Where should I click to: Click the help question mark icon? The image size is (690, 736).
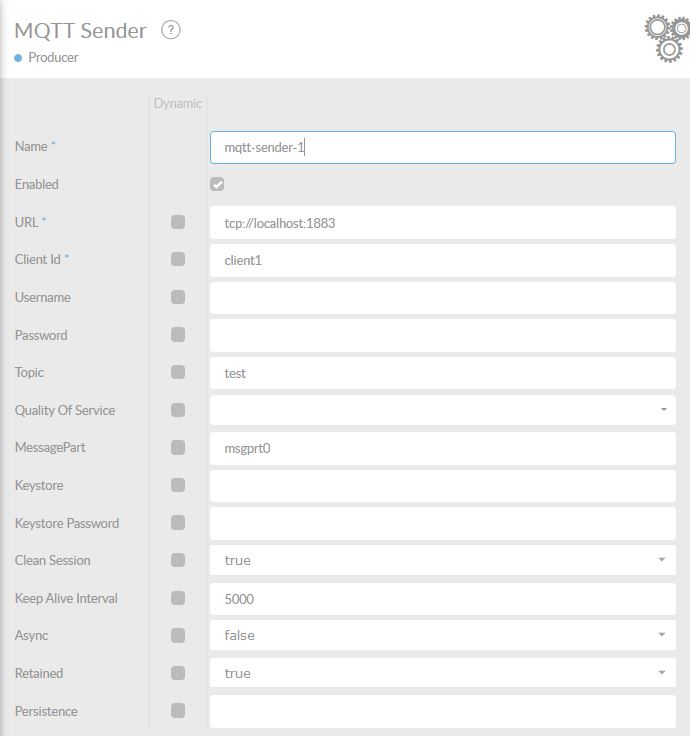point(171,30)
